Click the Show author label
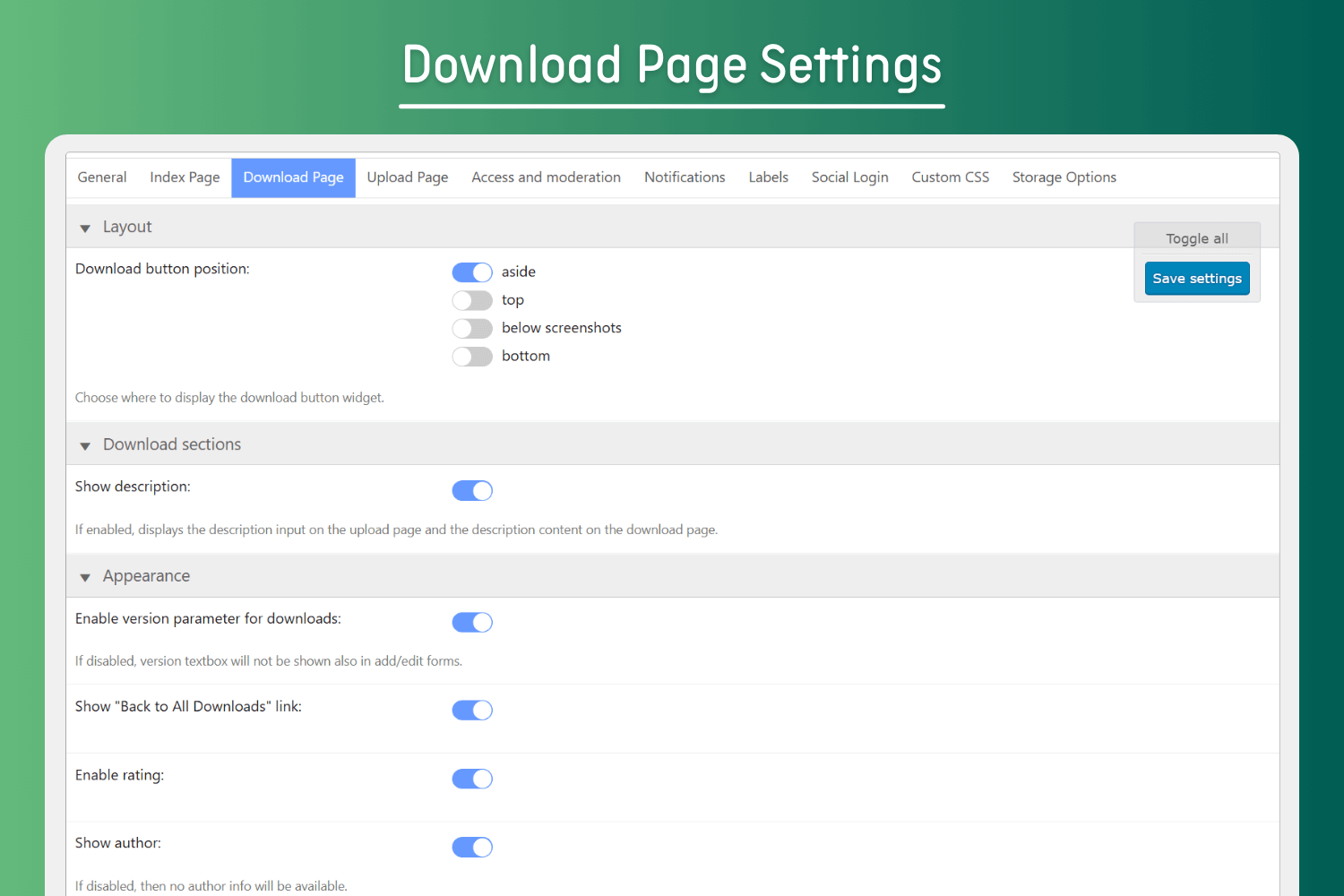1344x896 pixels. click(118, 843)
